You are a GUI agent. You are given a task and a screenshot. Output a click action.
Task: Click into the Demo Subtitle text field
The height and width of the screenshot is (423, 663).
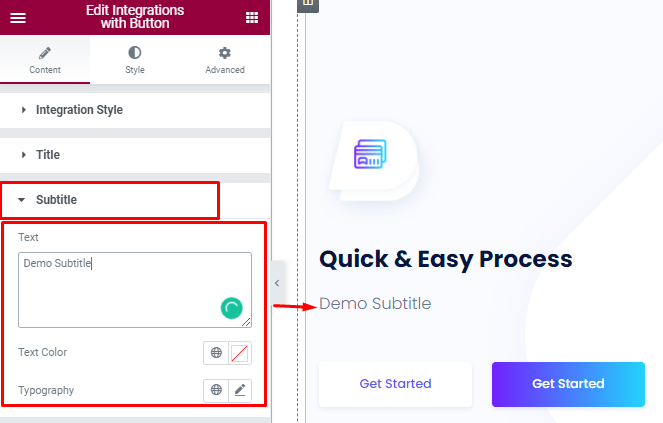(x=135, y=290)
